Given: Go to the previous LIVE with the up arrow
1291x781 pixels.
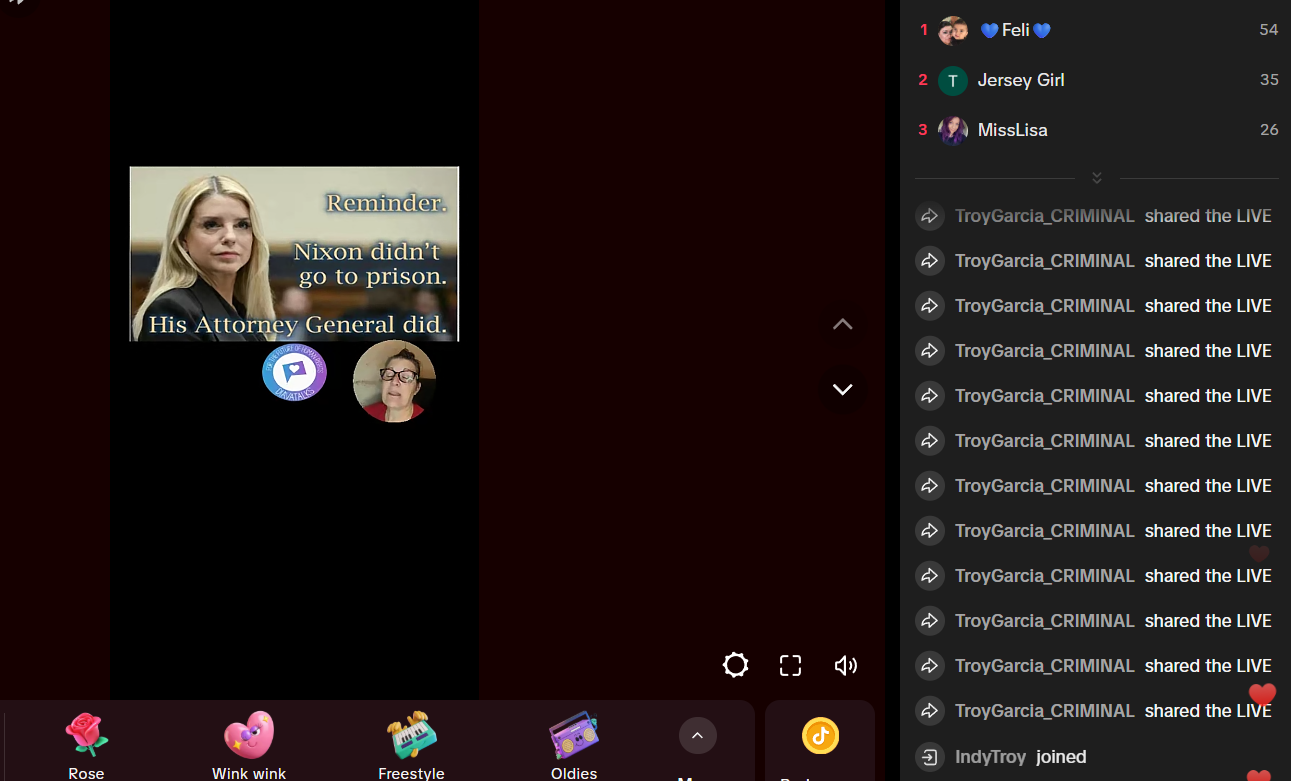Looking at the screenshot, I should pyautogui.click(x=843, y=324).
